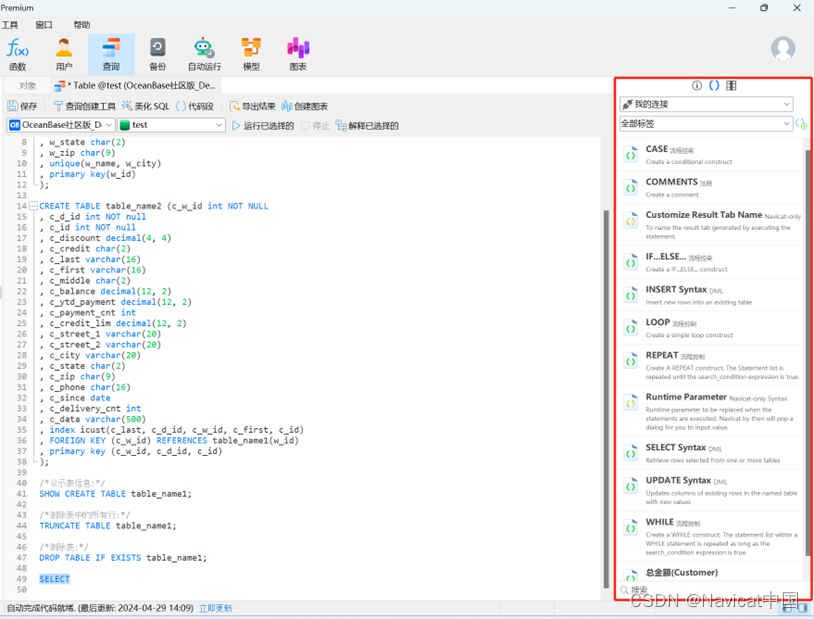The image size is (814, 619).
Task: Select the CASE snippet
Action: point(710,154)
